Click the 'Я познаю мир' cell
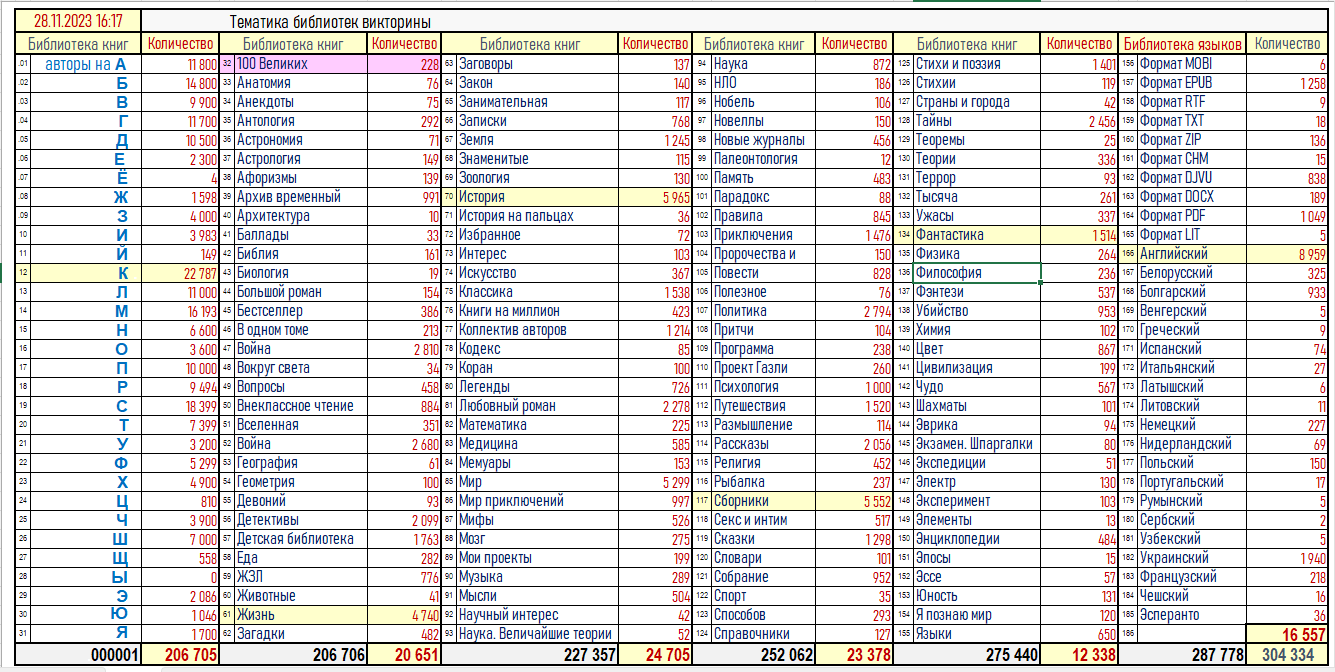This screenshot has width=1335, height=672. click(x=976, y=615)
